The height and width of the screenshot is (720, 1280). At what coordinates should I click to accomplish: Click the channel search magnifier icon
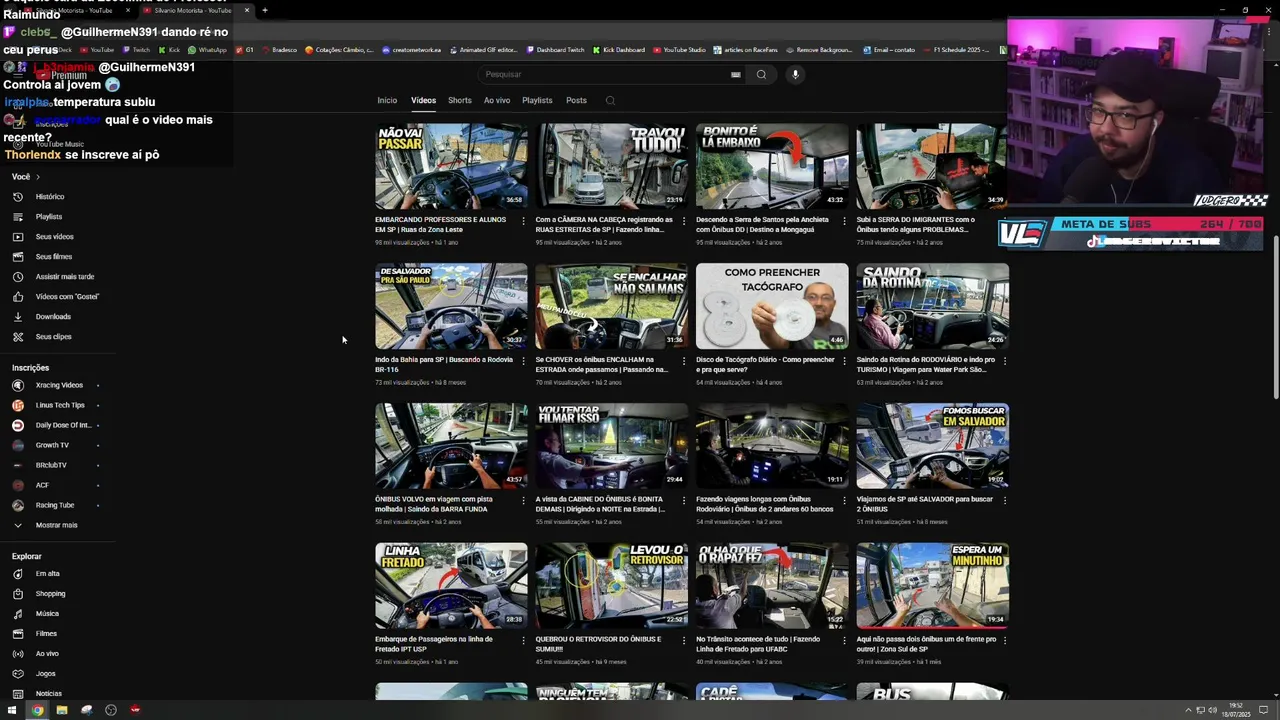[x=610, y=100]
